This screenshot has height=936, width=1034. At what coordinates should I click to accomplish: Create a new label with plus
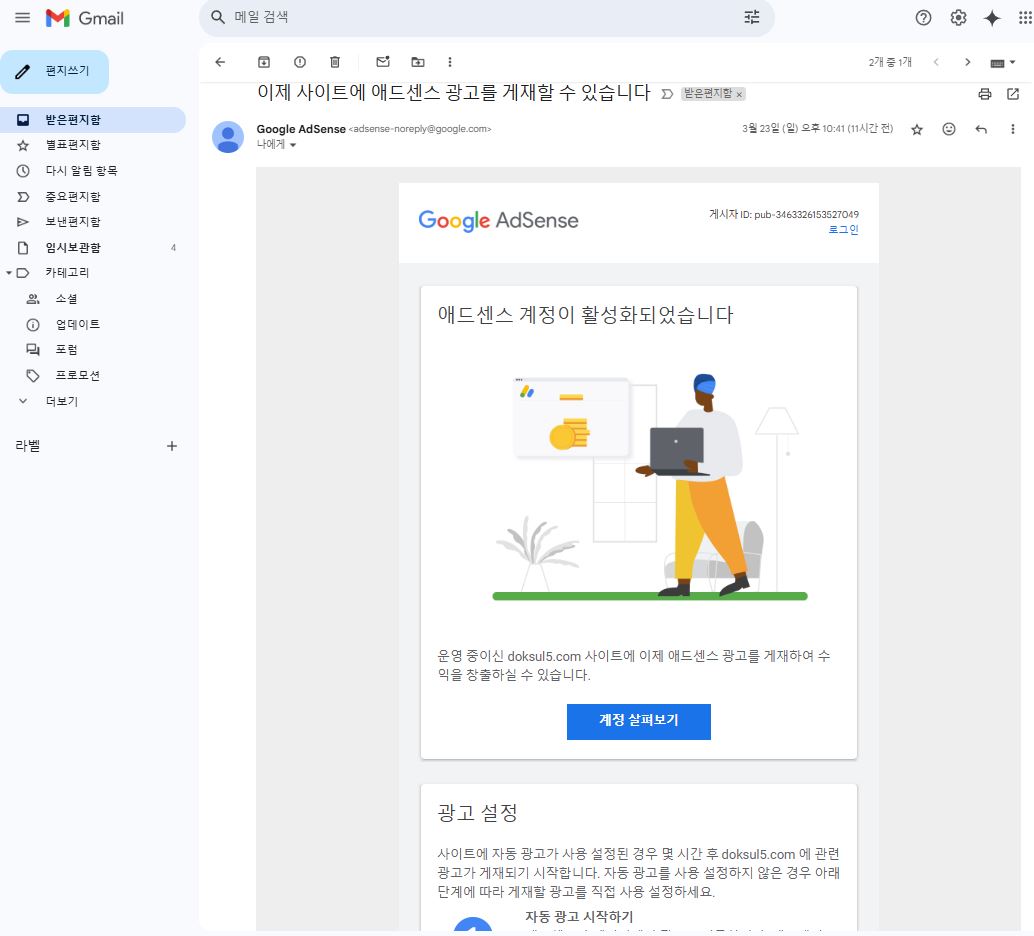click(171, 446)
